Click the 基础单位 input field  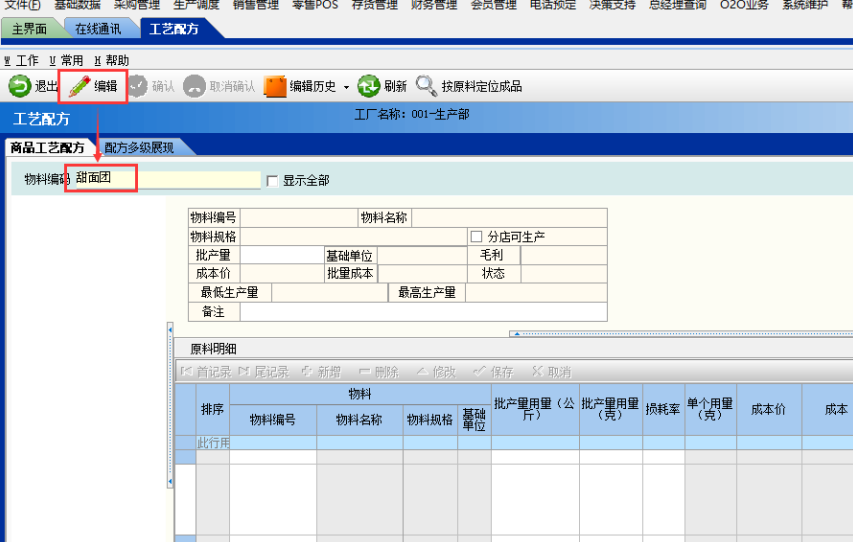pos(422,255)
